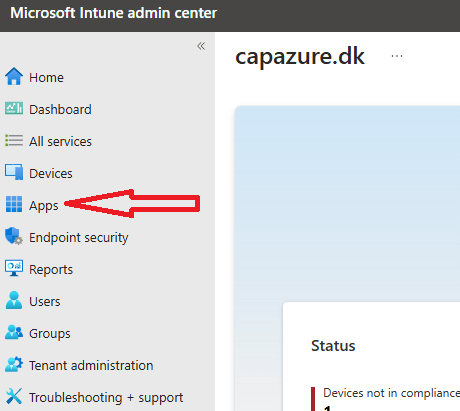
Task: Select Tenant administration label
Action: (x=91, y=365)
